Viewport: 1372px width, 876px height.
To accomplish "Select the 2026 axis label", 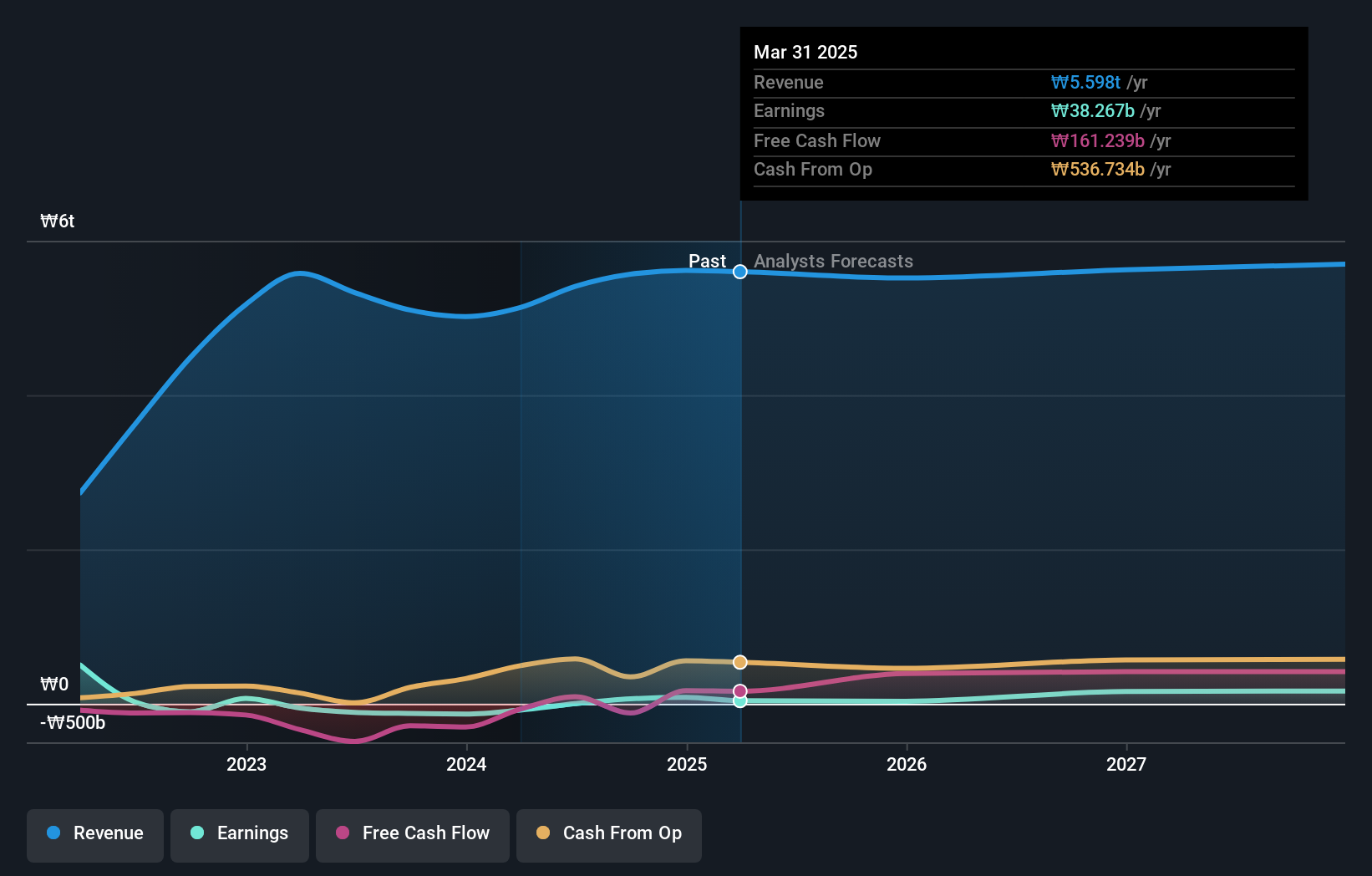I will pyautogui.click(x=907, y=764).
